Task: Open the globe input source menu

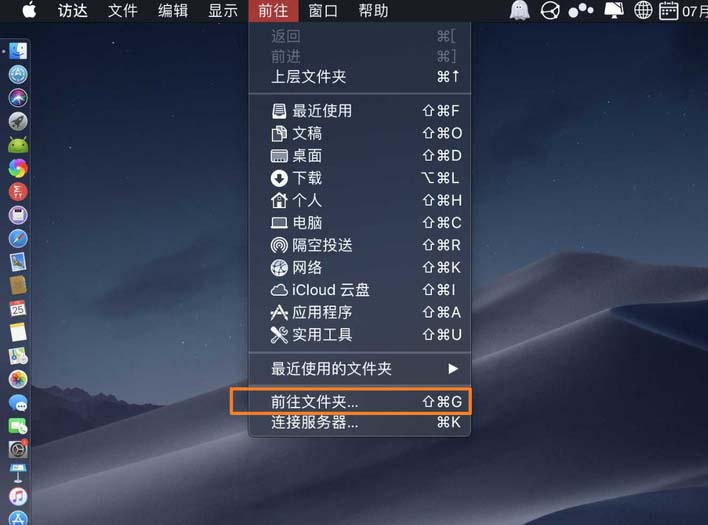Action: pyautogui.click(x=643, y=10)
